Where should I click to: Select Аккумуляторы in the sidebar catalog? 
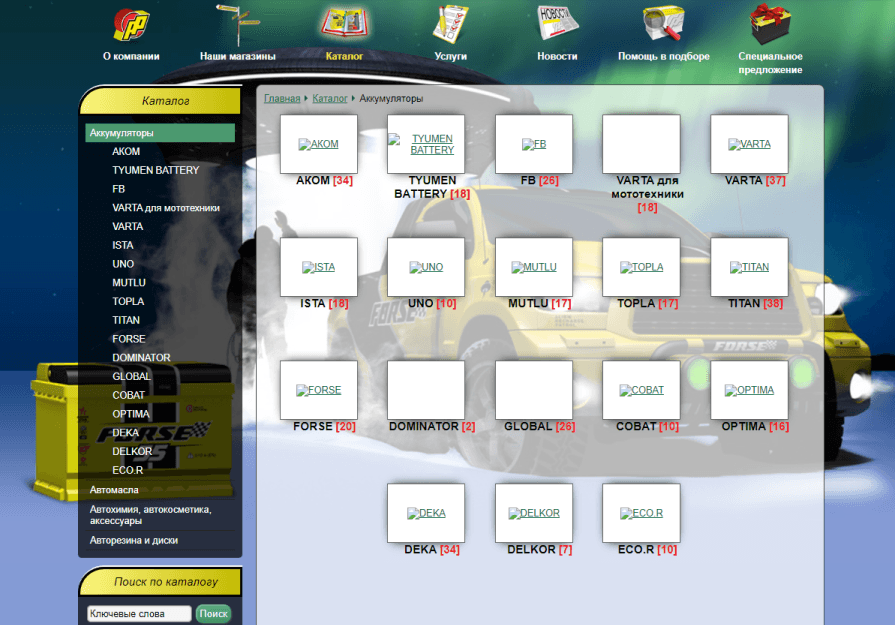click(160, 133)
